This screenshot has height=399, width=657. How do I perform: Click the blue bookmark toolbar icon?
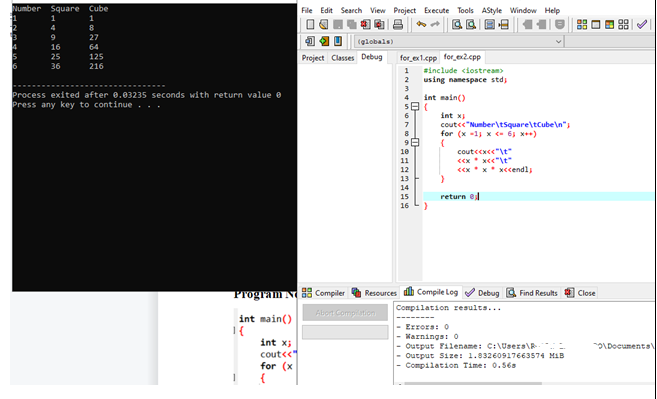338,41
